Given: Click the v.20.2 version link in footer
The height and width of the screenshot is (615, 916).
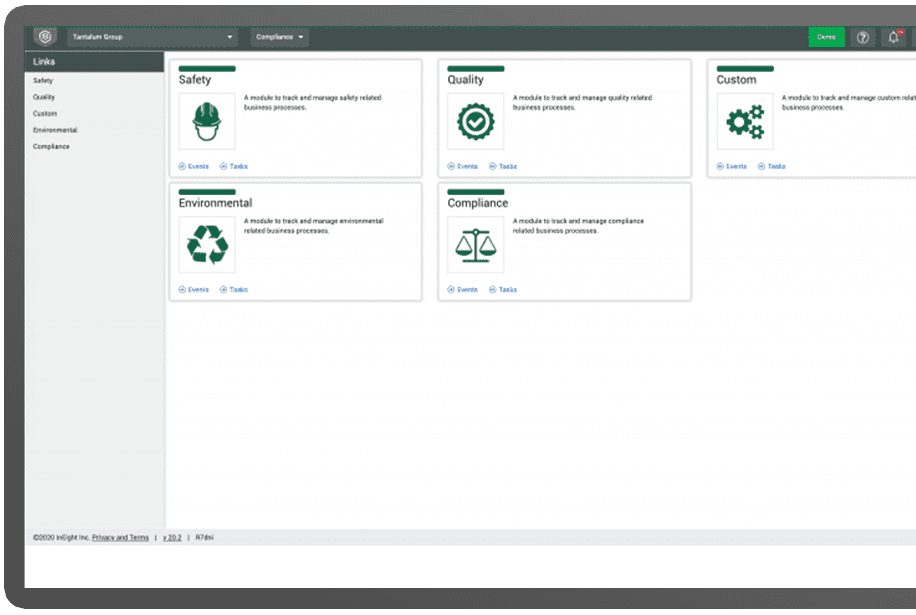Looking at the screenshot, I should click(171, 538).
